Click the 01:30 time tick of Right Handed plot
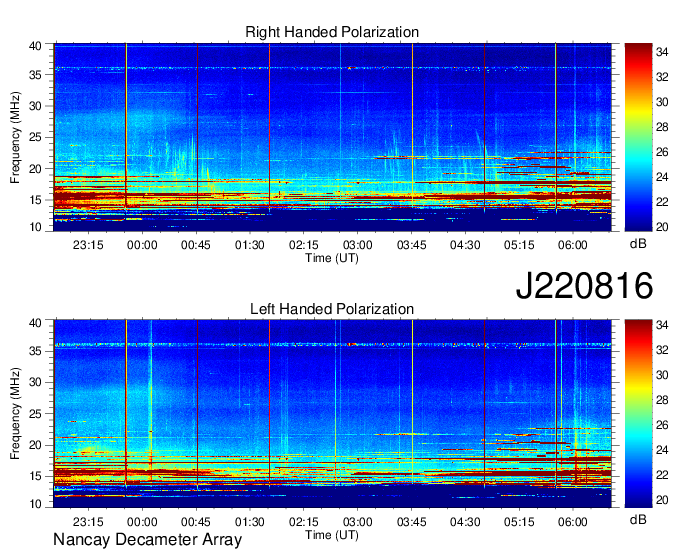 click(x=249, y=245)
